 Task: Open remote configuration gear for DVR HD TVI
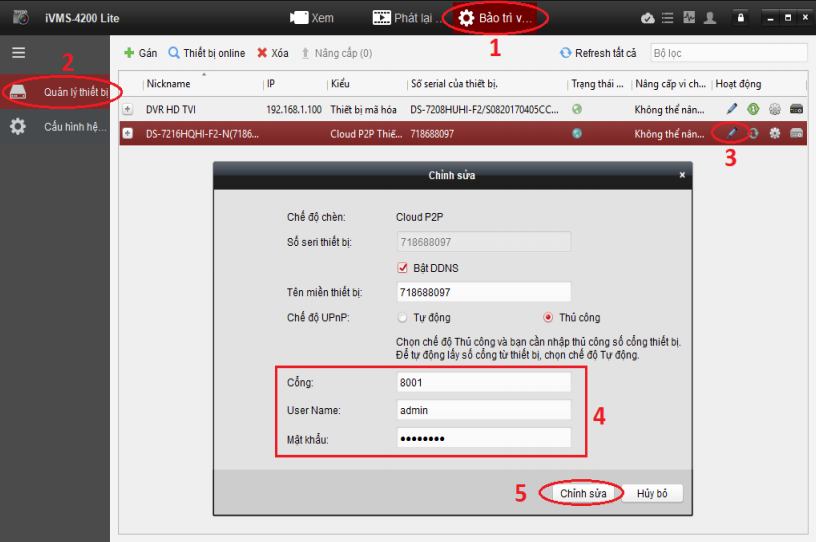click(x=774, y=108)
